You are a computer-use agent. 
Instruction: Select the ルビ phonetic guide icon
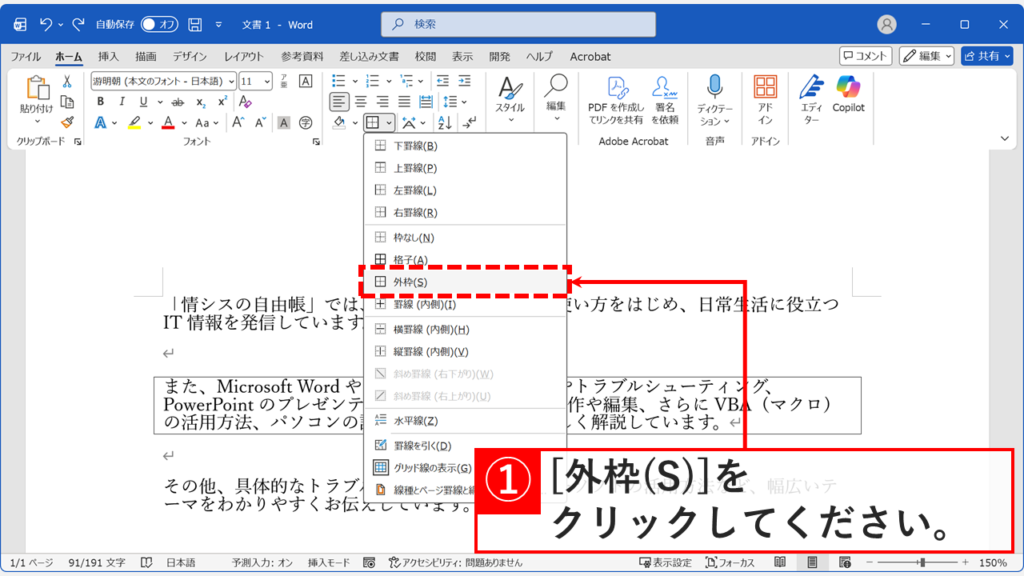(x=284, y=80)
